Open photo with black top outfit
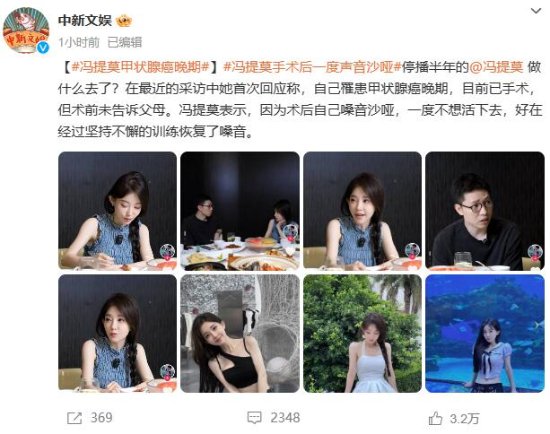 [240, 333]
